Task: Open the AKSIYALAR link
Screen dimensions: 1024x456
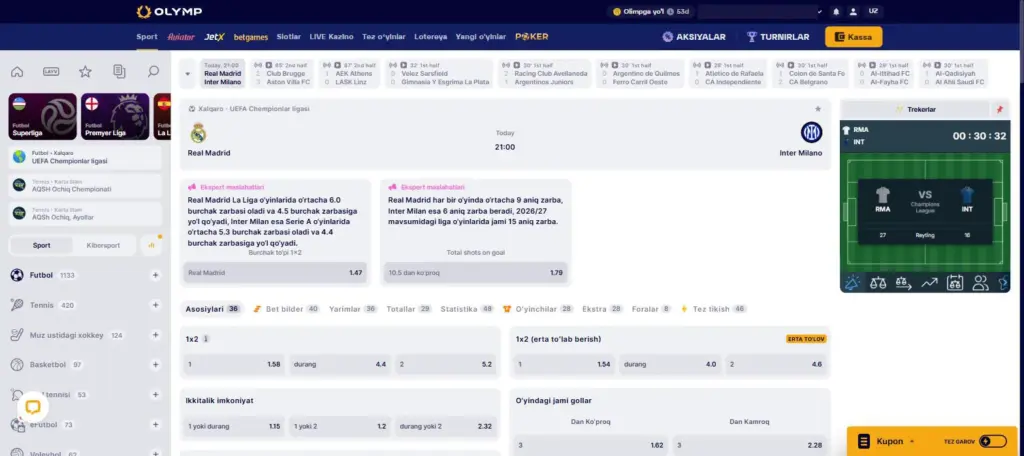Action: click(694, 37)
